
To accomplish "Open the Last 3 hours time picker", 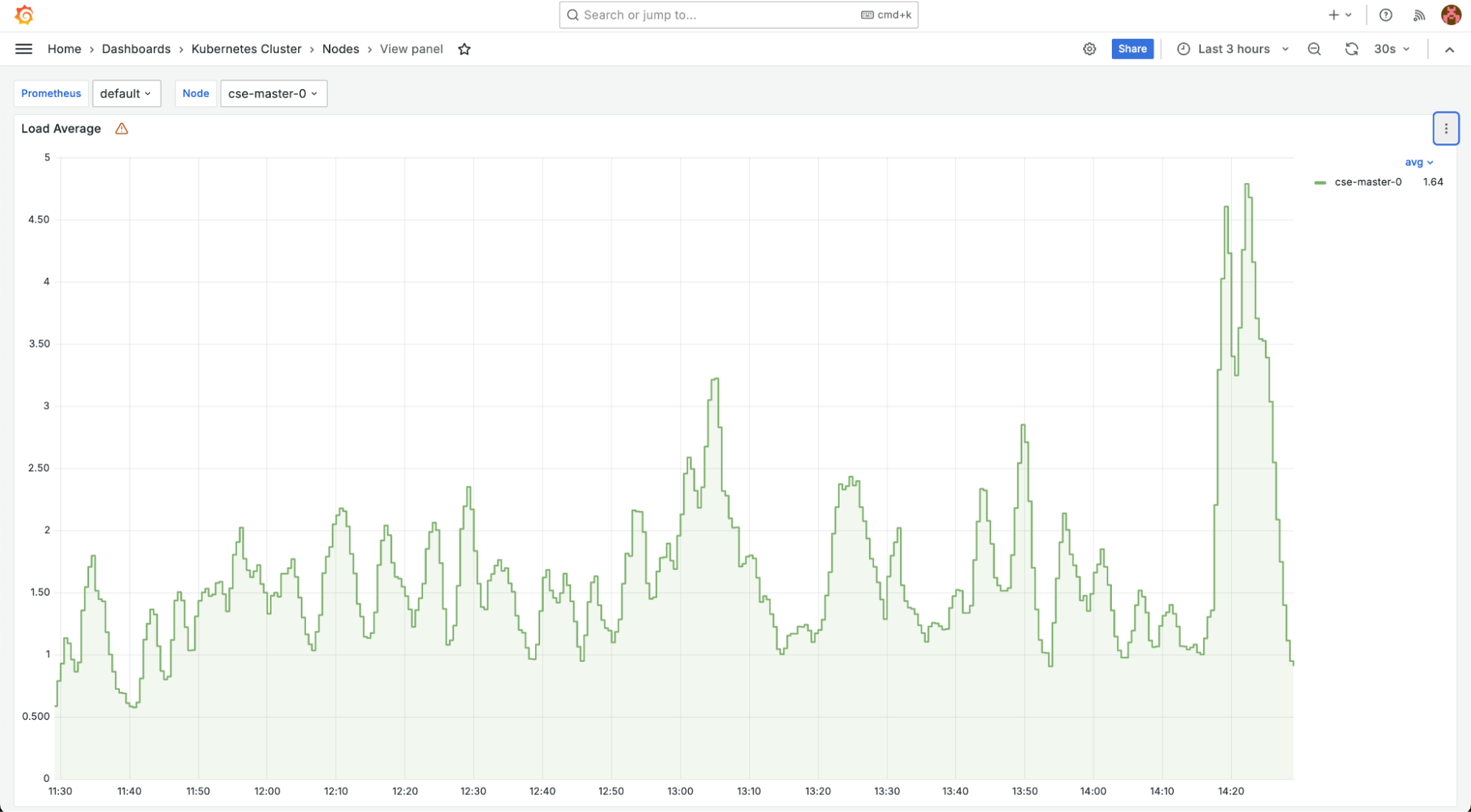I will [1233, 49].
